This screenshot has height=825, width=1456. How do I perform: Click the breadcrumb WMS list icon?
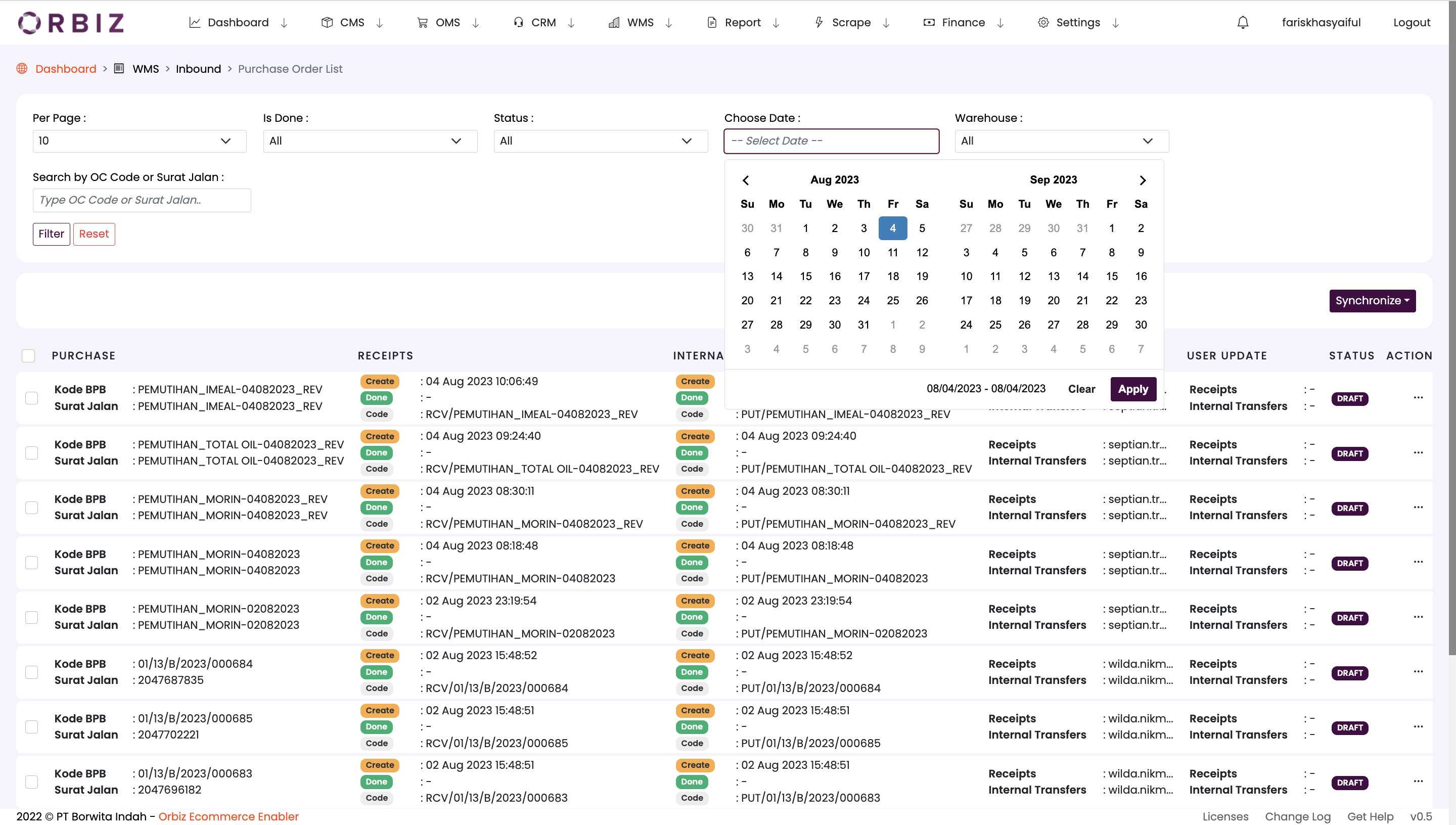pyautogui.click(x=119, y=69)
